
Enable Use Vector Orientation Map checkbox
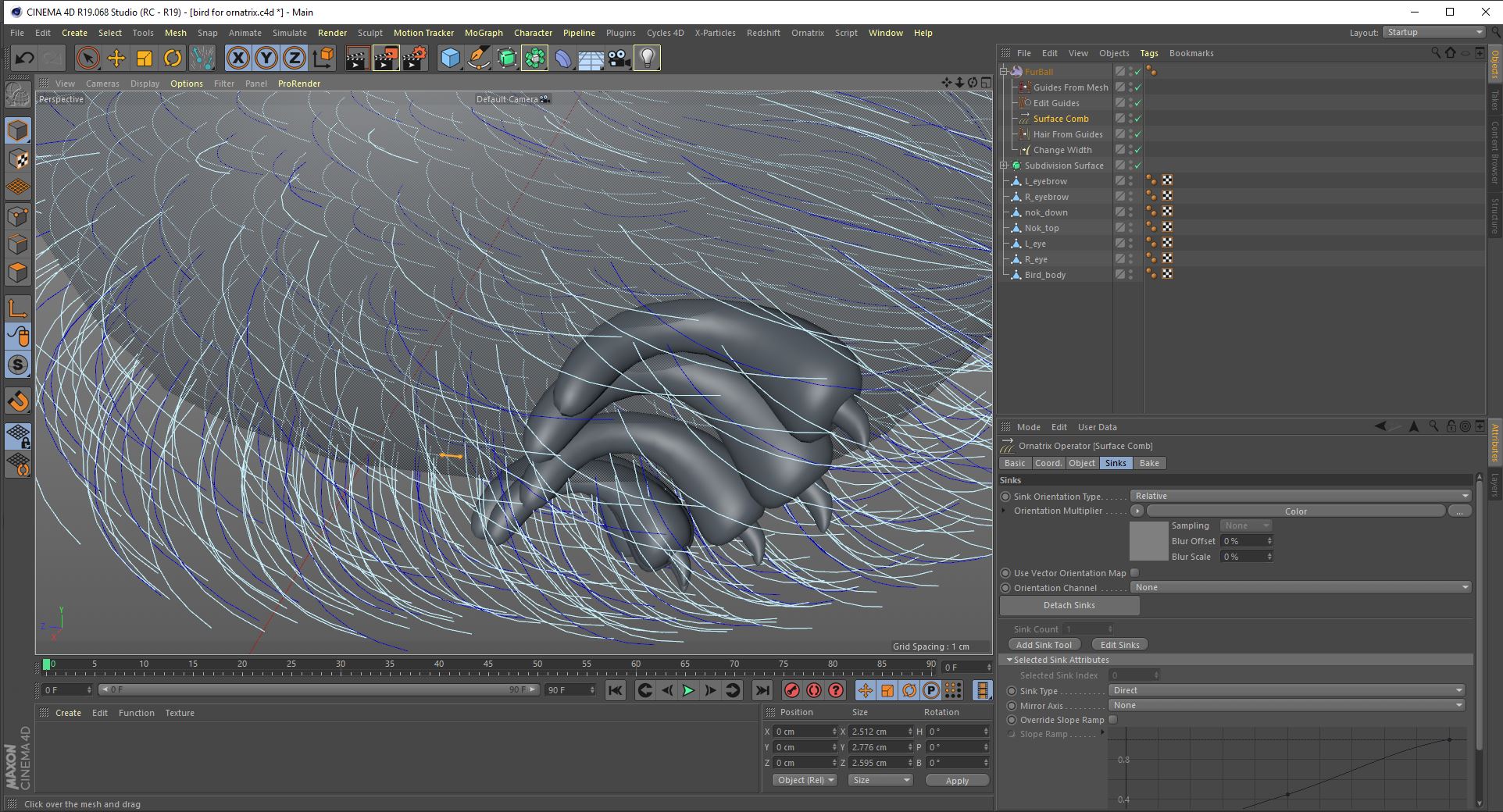coord(1134,573)
